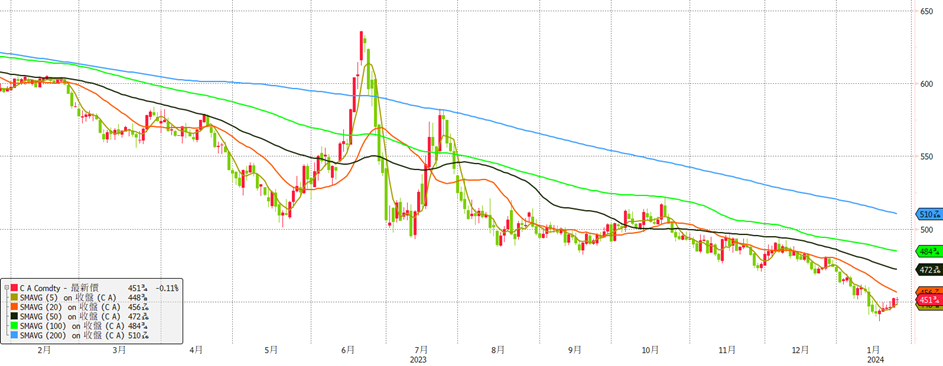Click the -0.11% change value in legend
This screenshot has width=943, height=366.
[x=167, y=288]
